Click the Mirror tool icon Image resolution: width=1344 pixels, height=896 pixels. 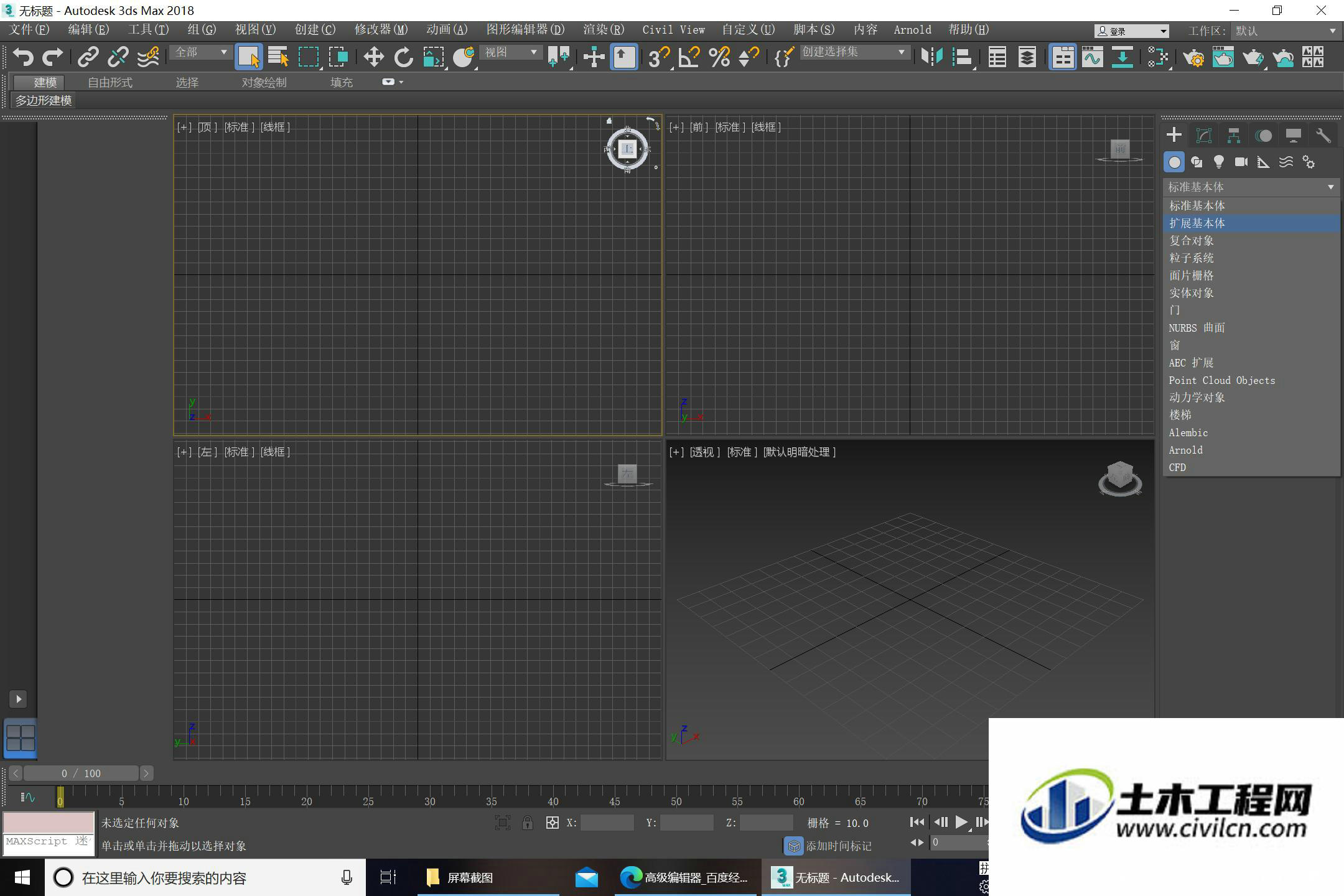931,57
